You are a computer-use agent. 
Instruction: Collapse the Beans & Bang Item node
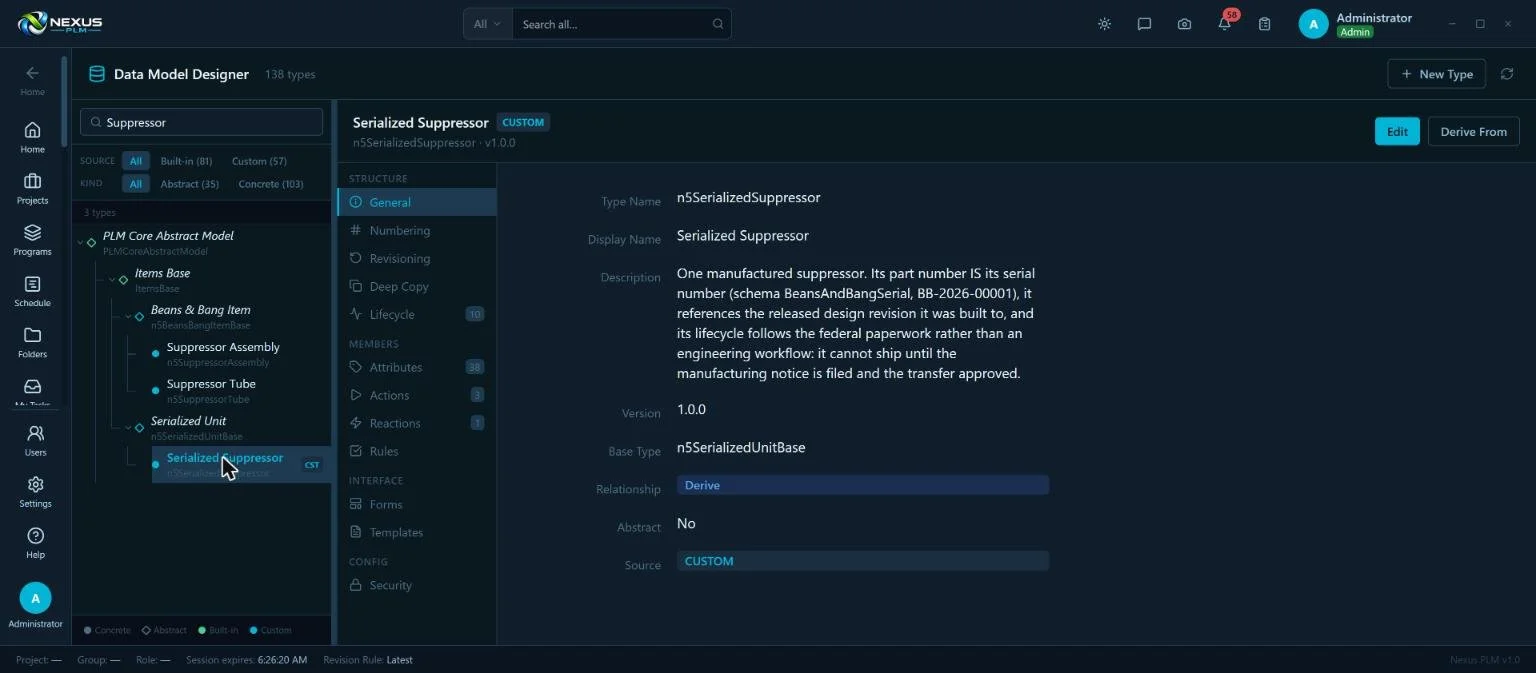point(128,316)
